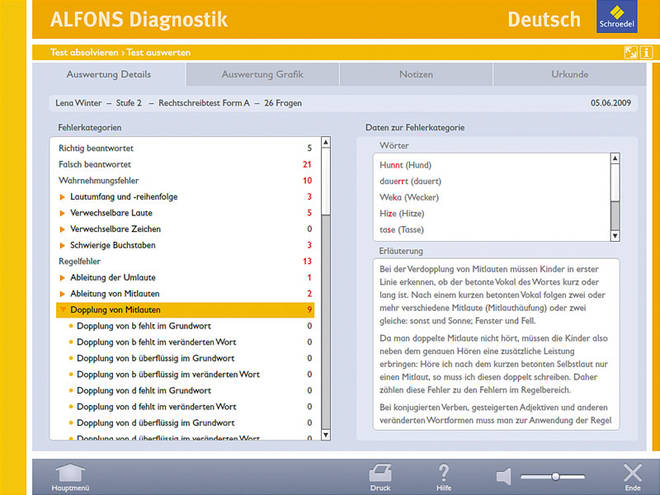Click the Erläuterung explanation text box

496,344
